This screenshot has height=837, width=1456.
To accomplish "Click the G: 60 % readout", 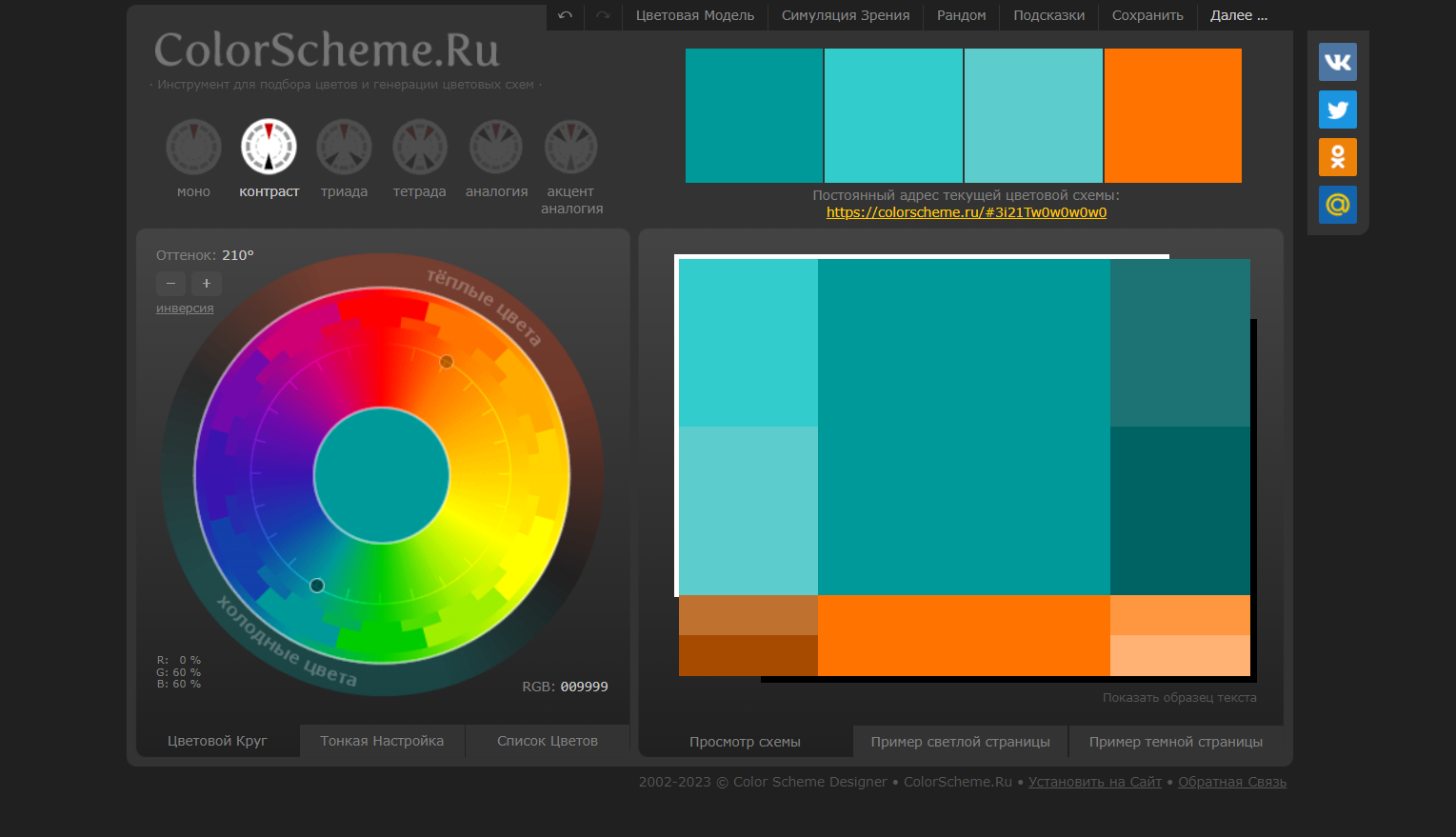I will pos(179,672).
